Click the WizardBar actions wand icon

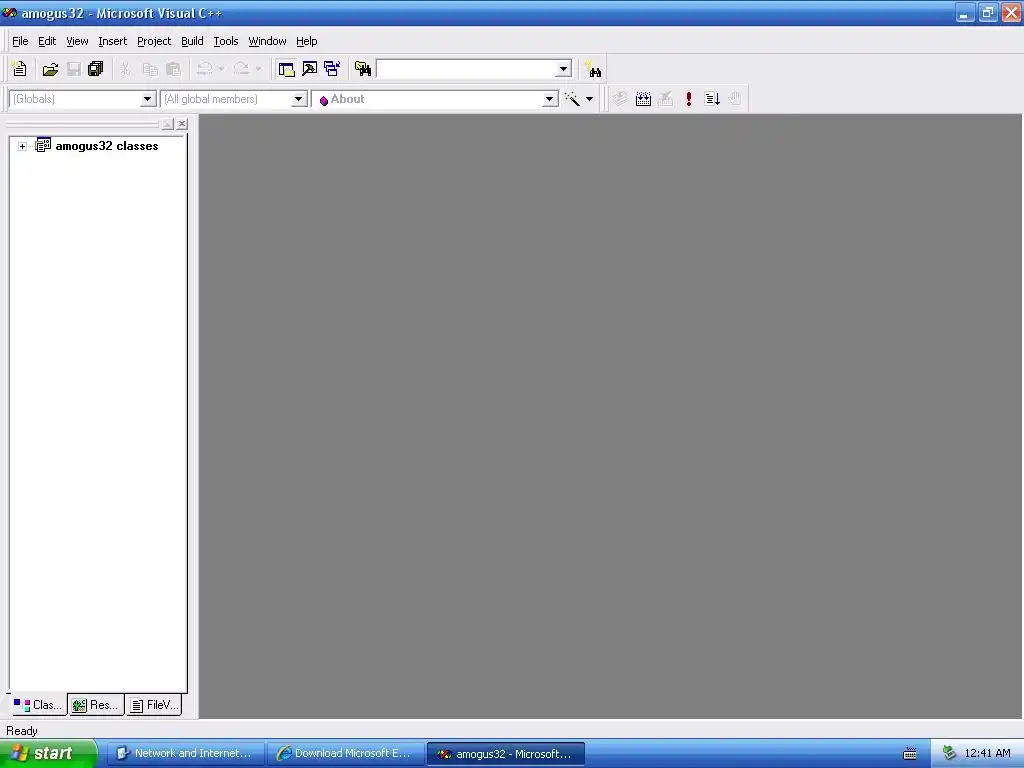(572, 99)
